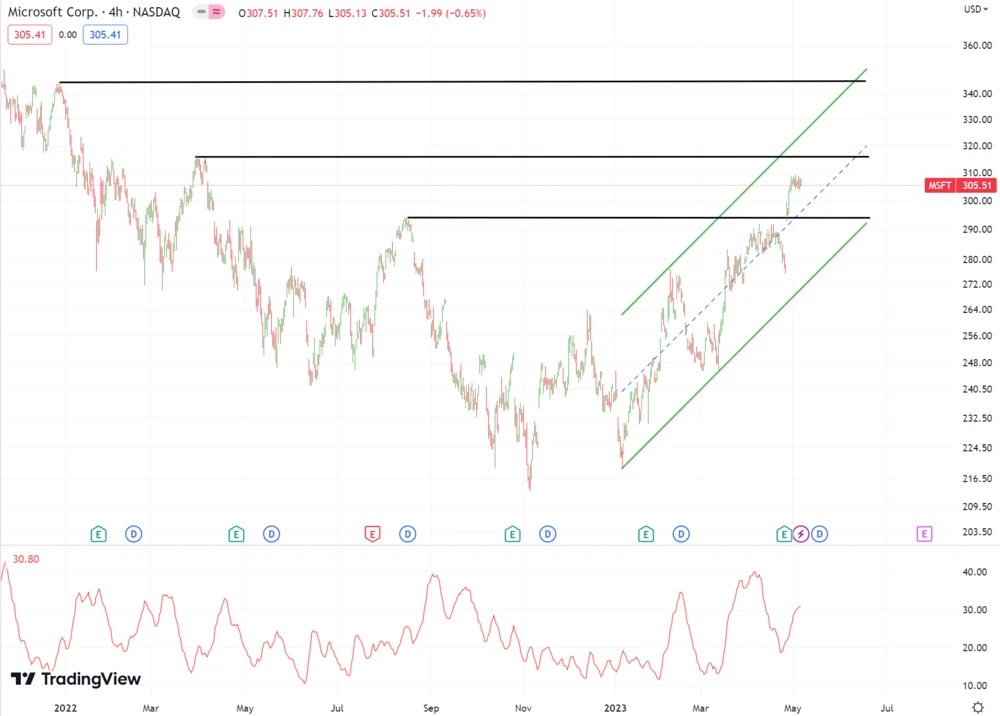Select the black horizontal line near 294

(638, 218)
